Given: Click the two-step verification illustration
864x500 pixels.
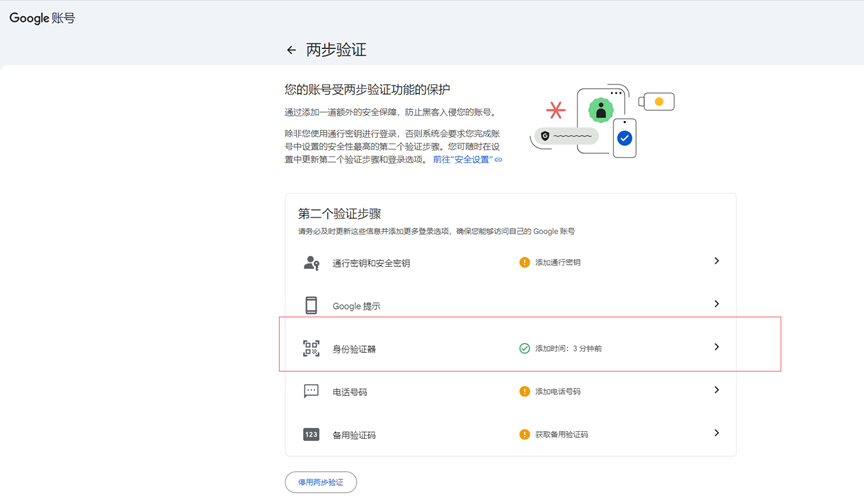Looking at the screenshot, I should coord(602,121).
